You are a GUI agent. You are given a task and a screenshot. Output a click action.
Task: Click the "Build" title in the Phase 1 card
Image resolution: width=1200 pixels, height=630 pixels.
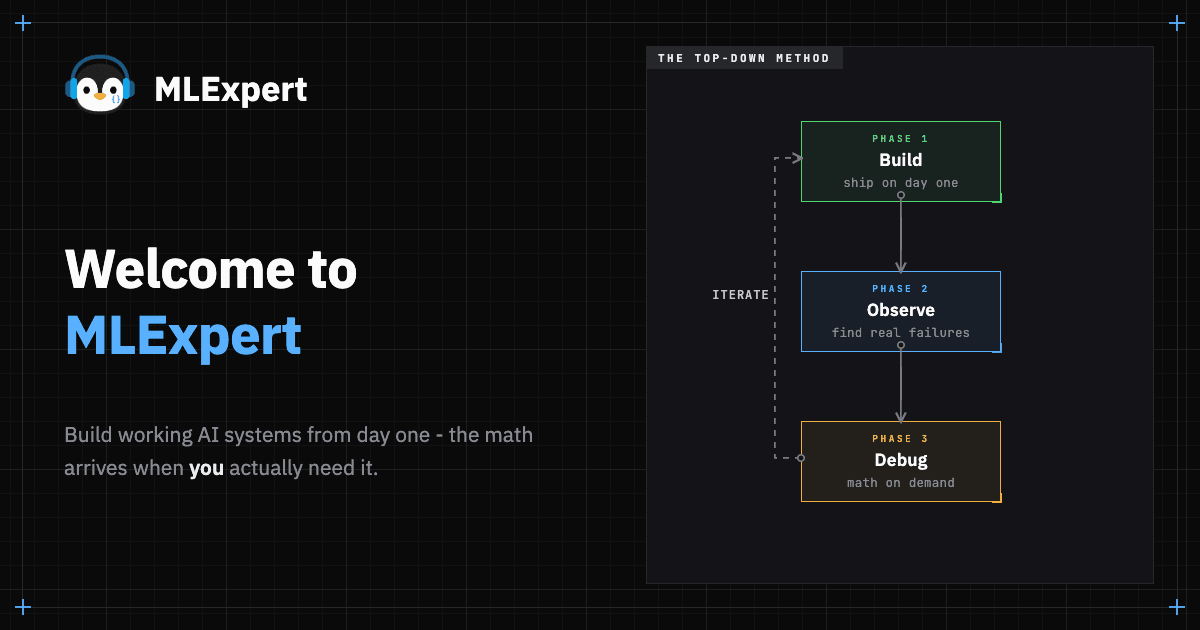901,160
